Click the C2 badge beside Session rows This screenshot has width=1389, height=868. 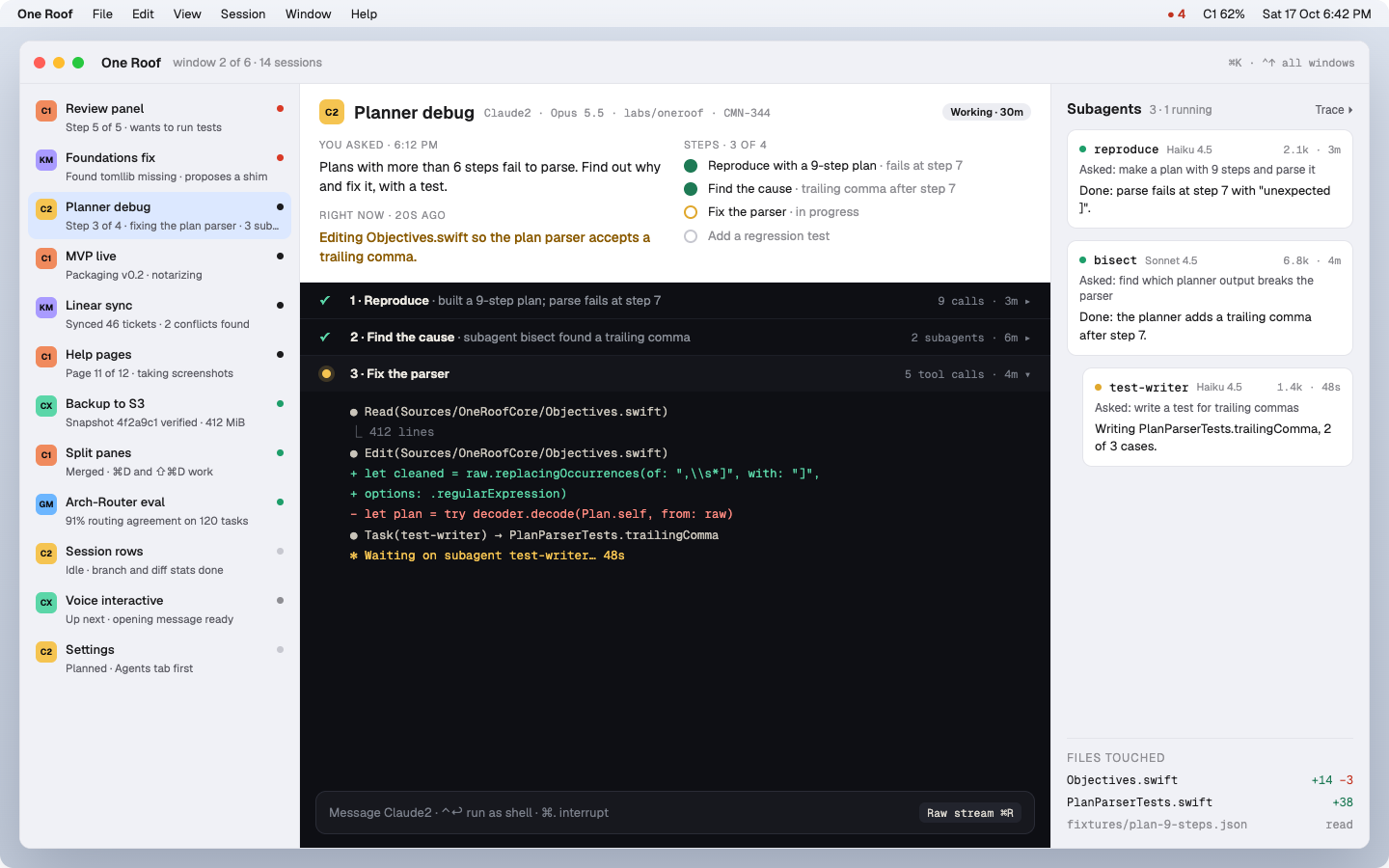coord(46,554)
